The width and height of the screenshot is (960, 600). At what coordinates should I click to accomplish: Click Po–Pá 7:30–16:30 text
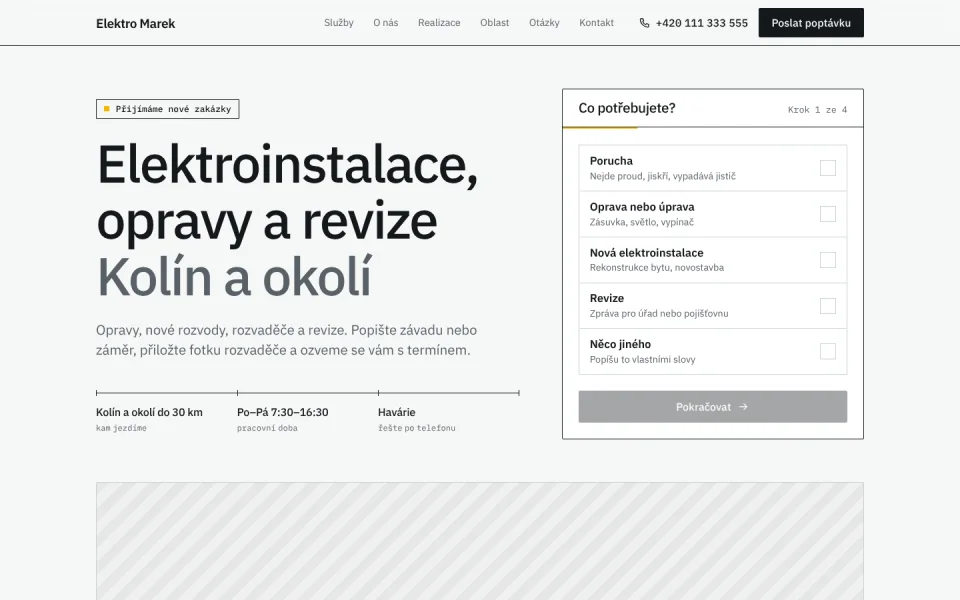(x=282, y=412)
